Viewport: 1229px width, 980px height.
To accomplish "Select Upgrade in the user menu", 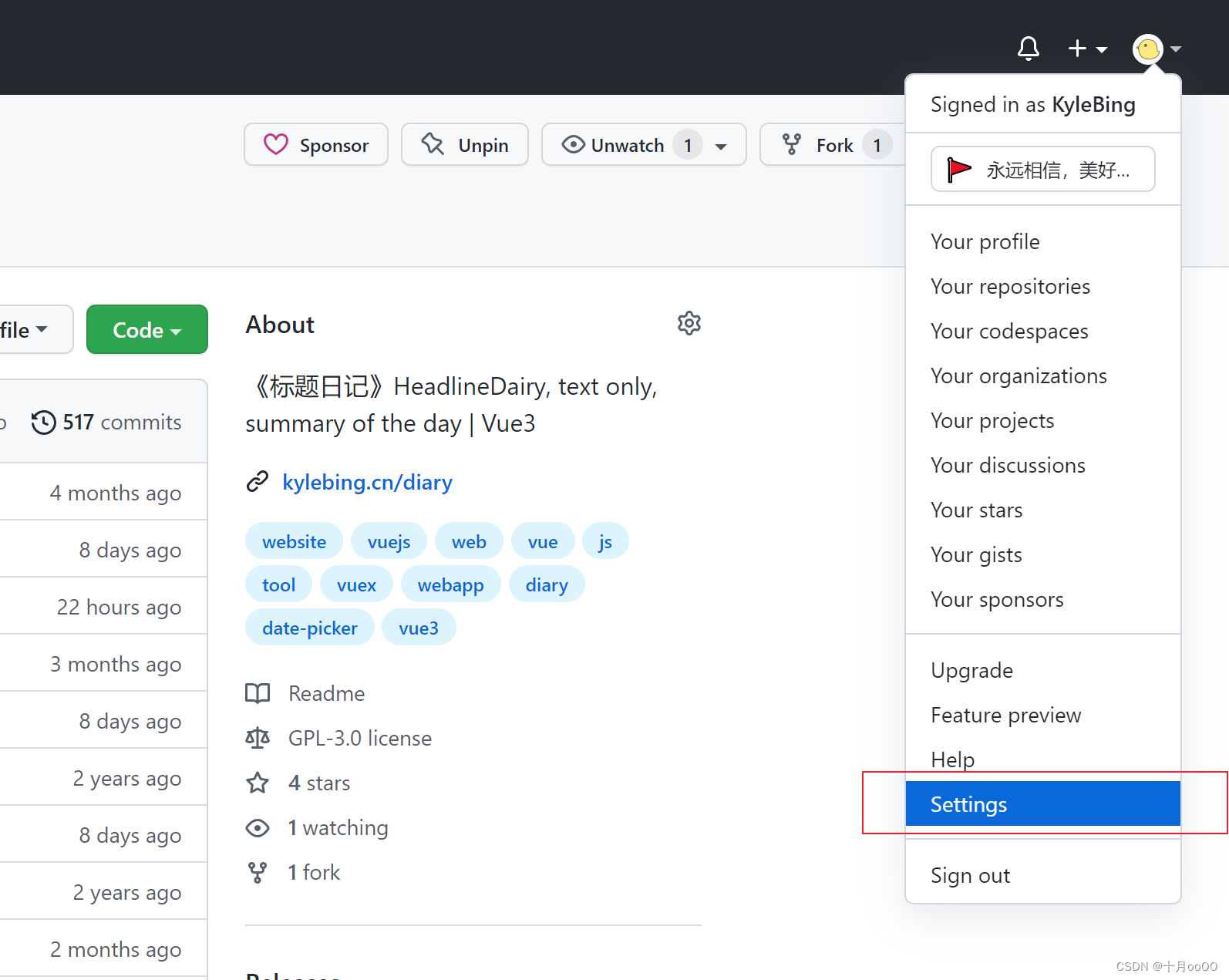I will (1043, 670).
